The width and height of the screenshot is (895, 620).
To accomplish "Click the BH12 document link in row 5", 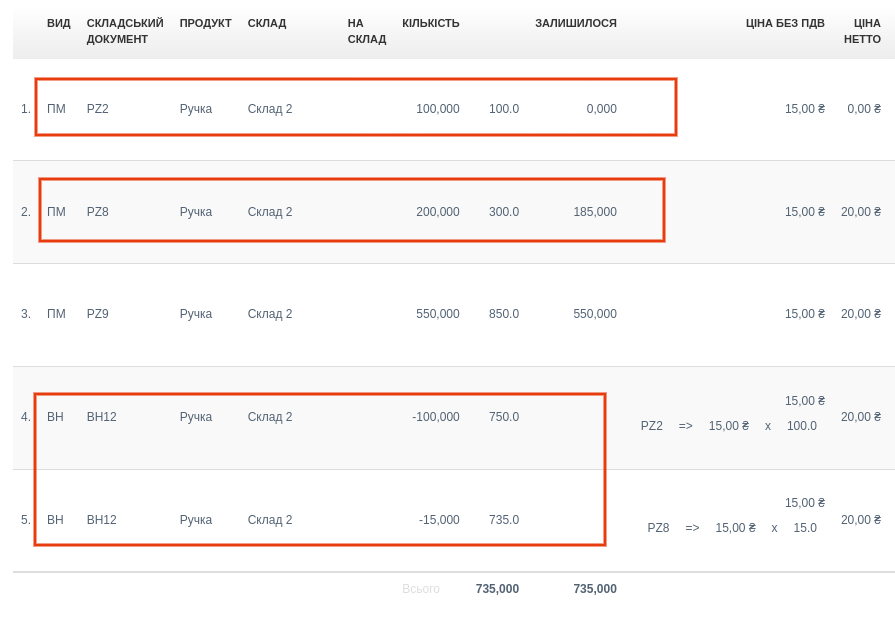I will 102,520.
